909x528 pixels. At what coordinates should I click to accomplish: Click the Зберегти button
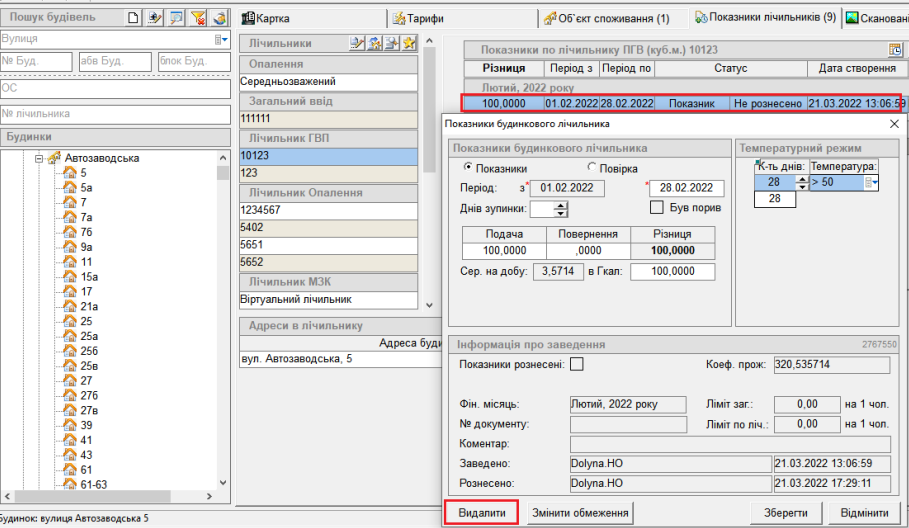pos(787,513)
